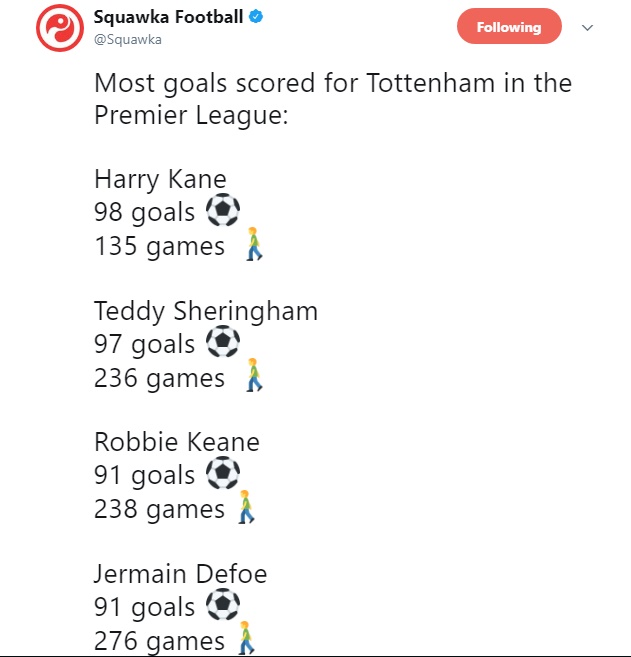Click the walking person beside 236 games
The width and height of the screenshot is (631, 657).
coord(256,376)
